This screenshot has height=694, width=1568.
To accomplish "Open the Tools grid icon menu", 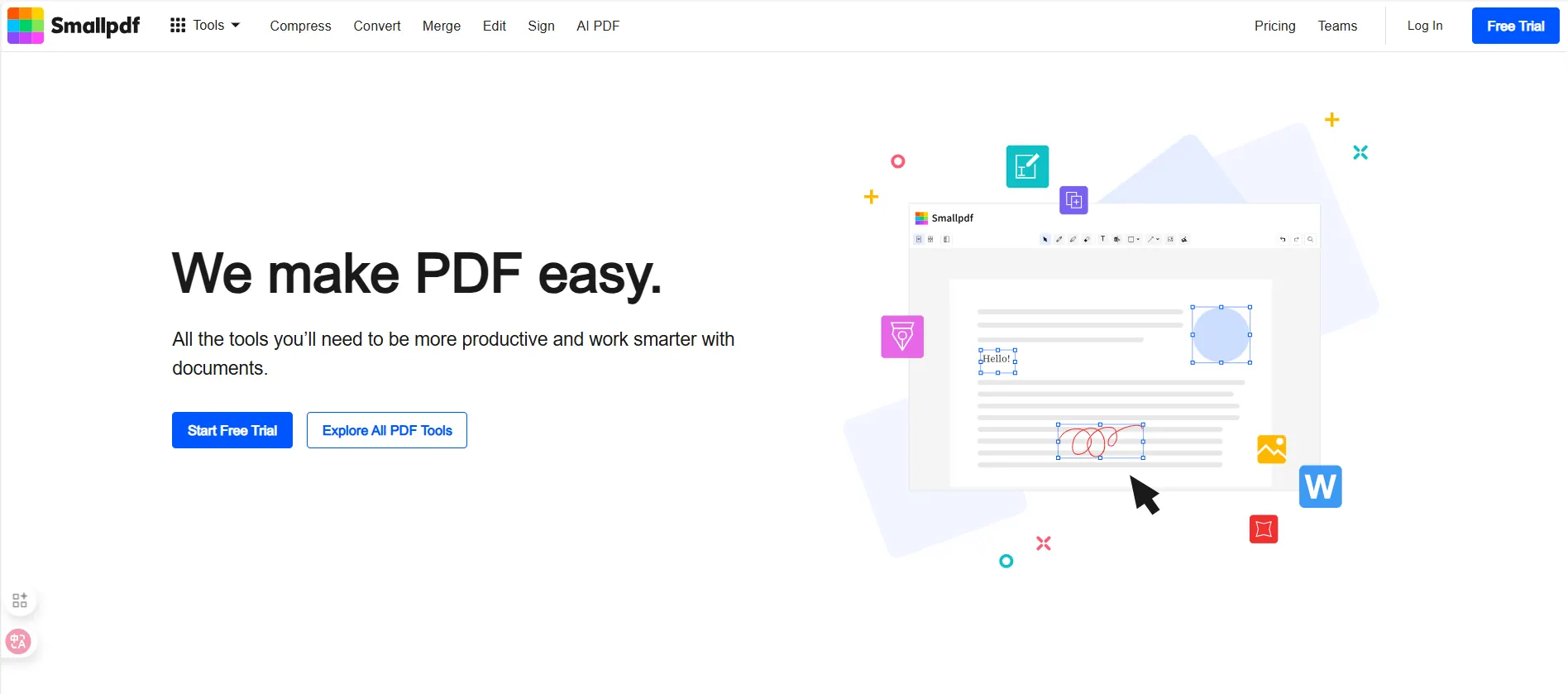I will [x=178, y=26].
